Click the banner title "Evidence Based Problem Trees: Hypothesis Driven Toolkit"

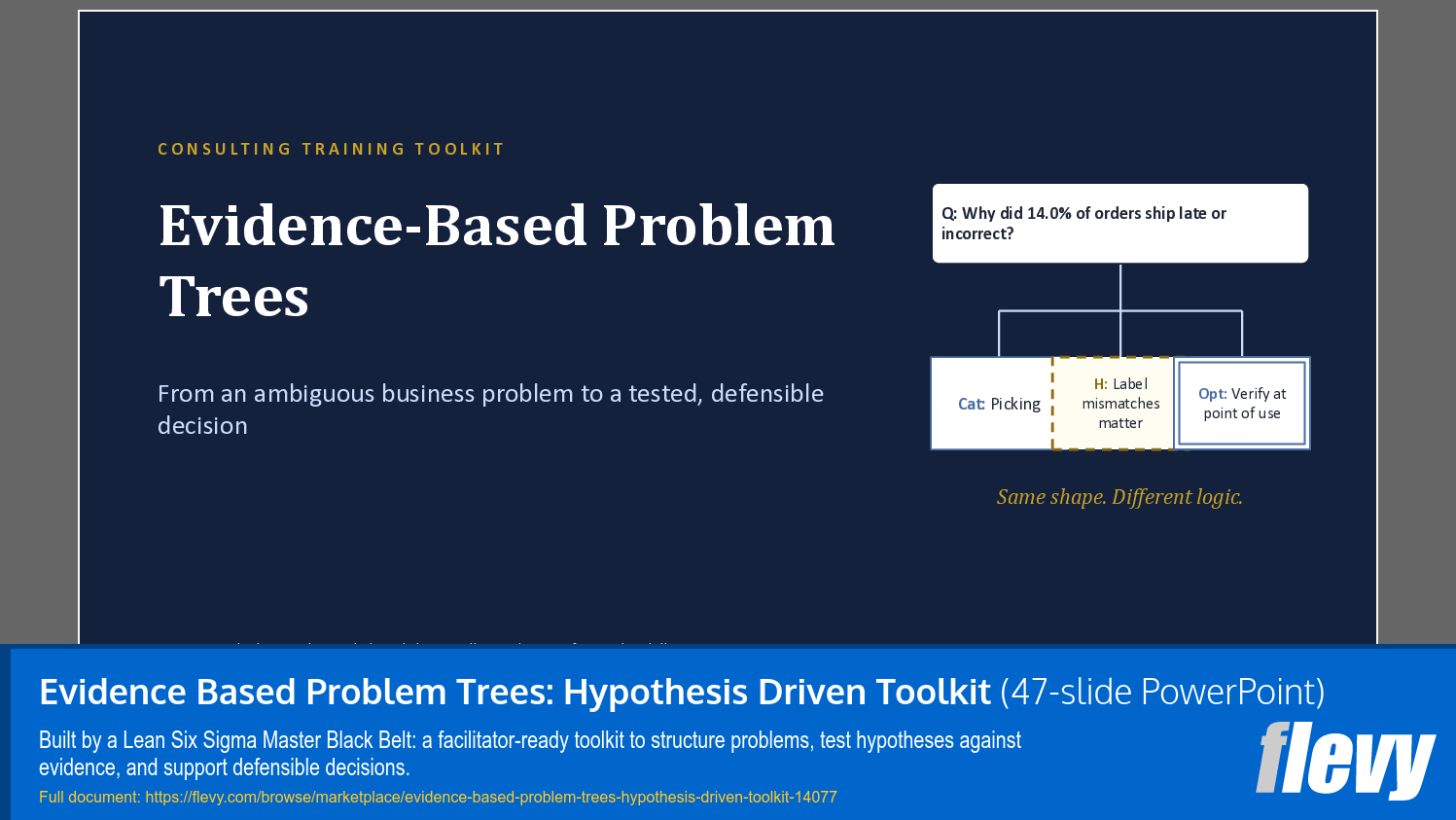(x=515, y=692)
